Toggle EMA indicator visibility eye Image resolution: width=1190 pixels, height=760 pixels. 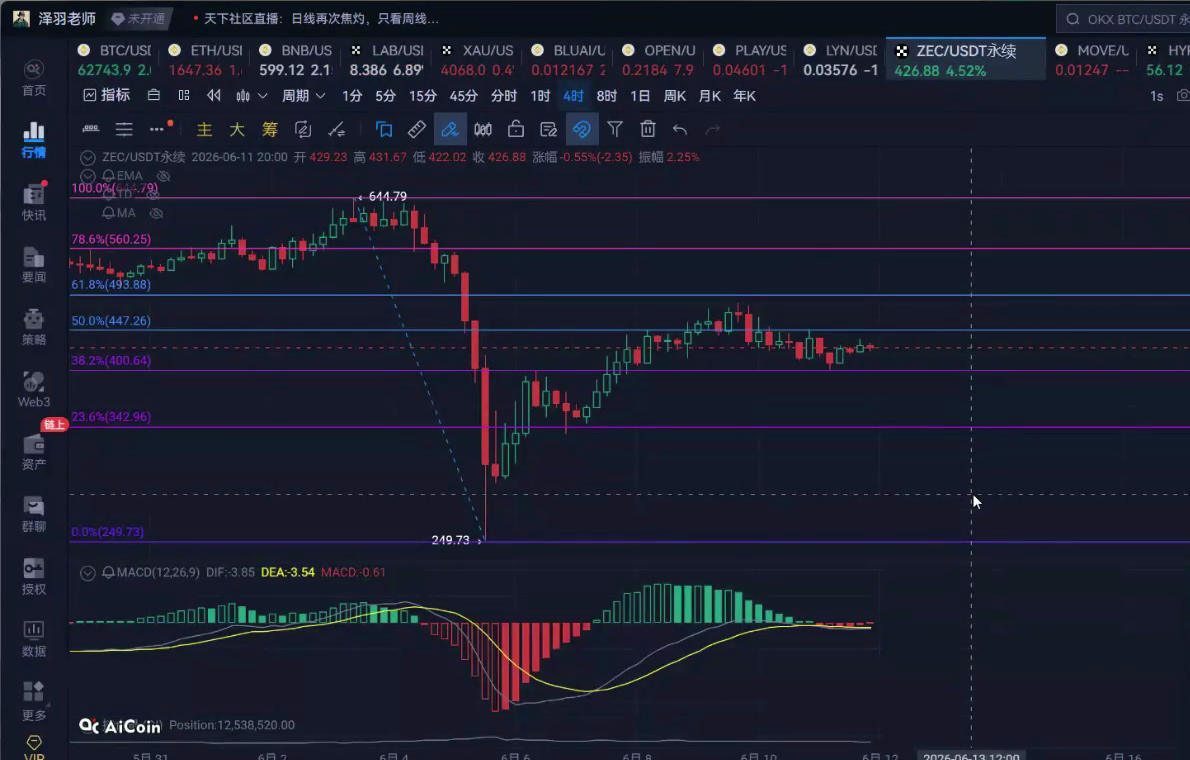pos(163,176)
